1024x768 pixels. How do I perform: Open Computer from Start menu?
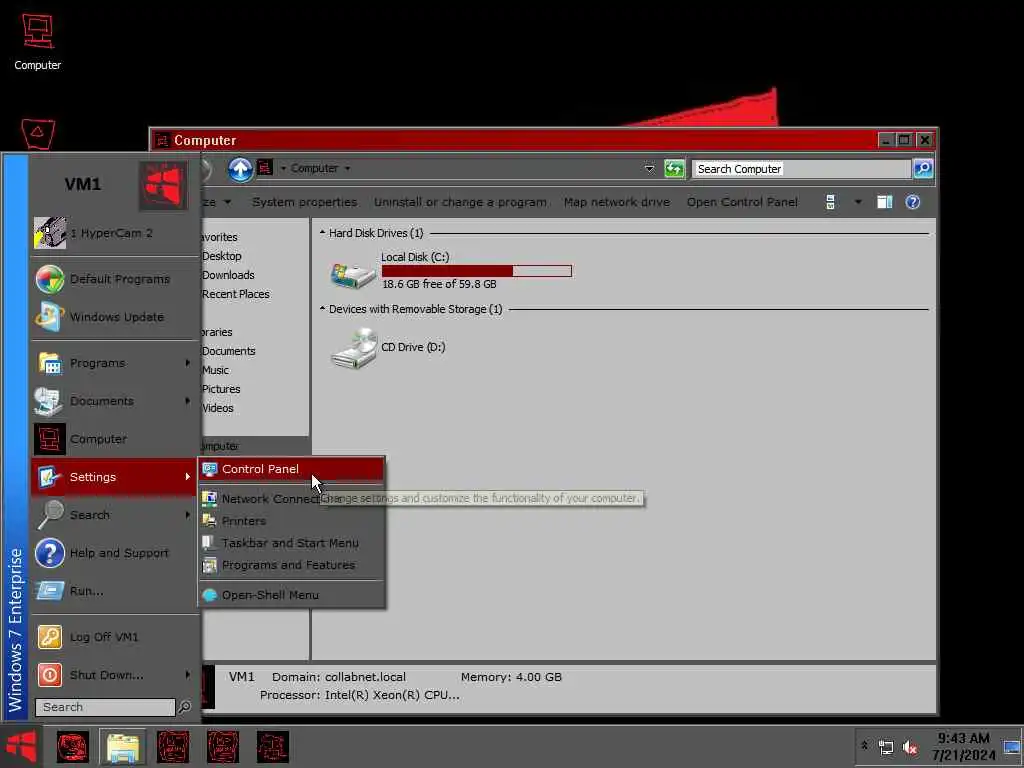point(114,439)
